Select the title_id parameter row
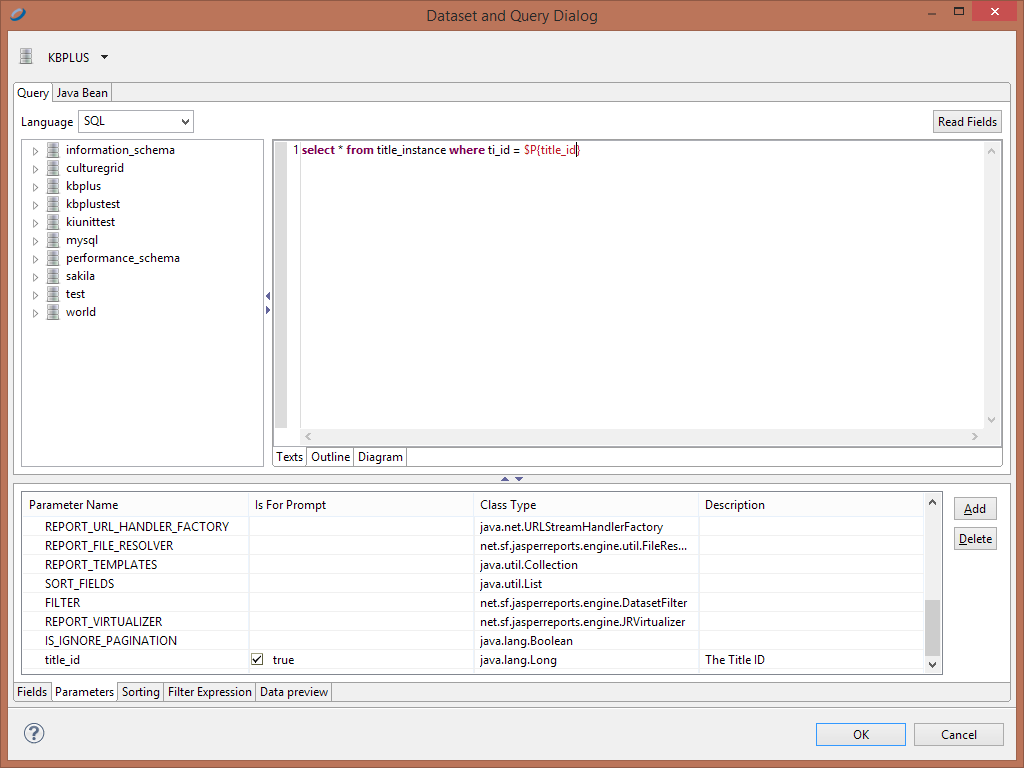Screen dimensions: 1024x768 click(x=473, y=660)
